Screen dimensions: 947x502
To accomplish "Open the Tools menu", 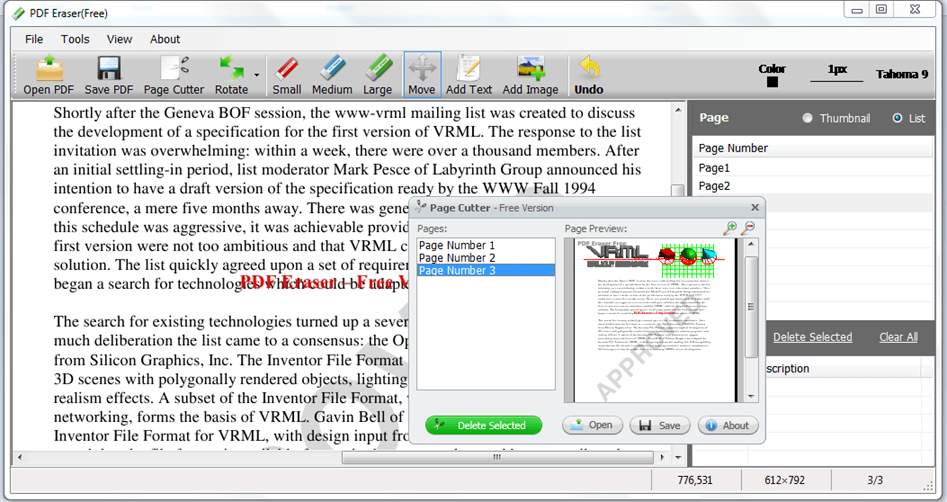I will pyautogui.click(x=75, y=39).
